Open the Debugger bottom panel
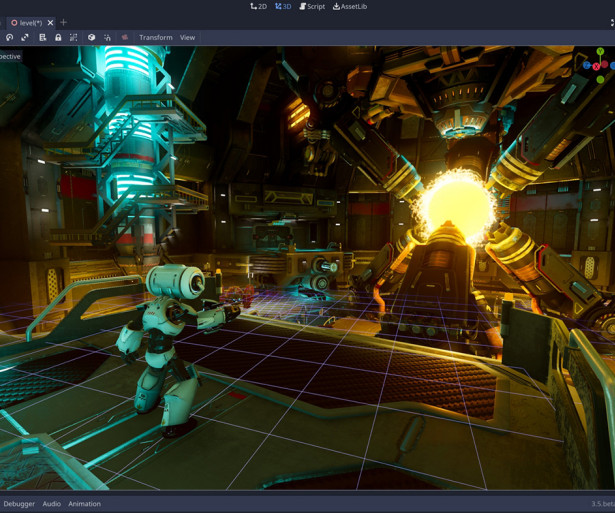 (19, 504)
